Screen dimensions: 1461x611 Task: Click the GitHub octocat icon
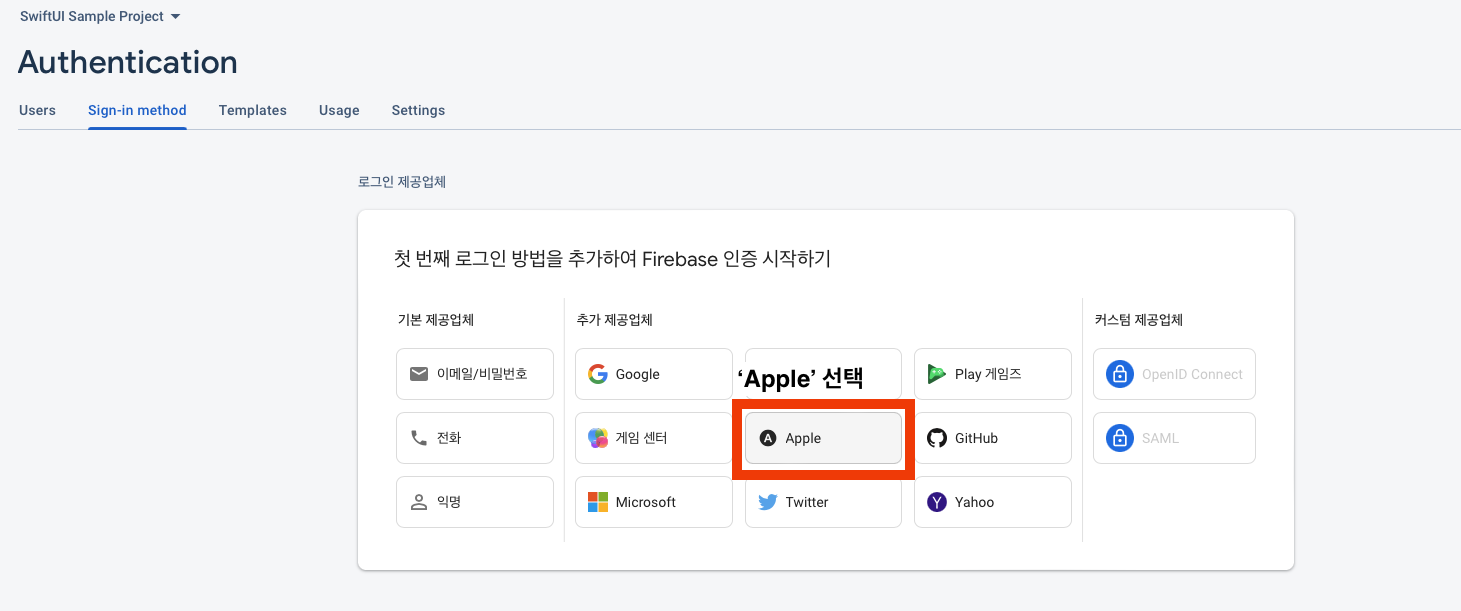(937, 438)
